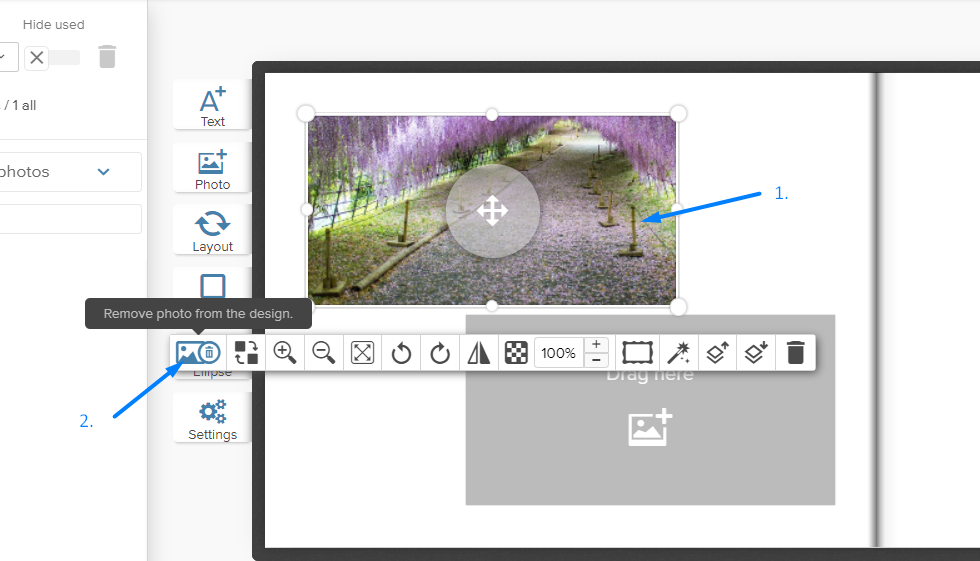980x561 pixels.
Task: Open the Settings tool
Action: click(212, 419)
